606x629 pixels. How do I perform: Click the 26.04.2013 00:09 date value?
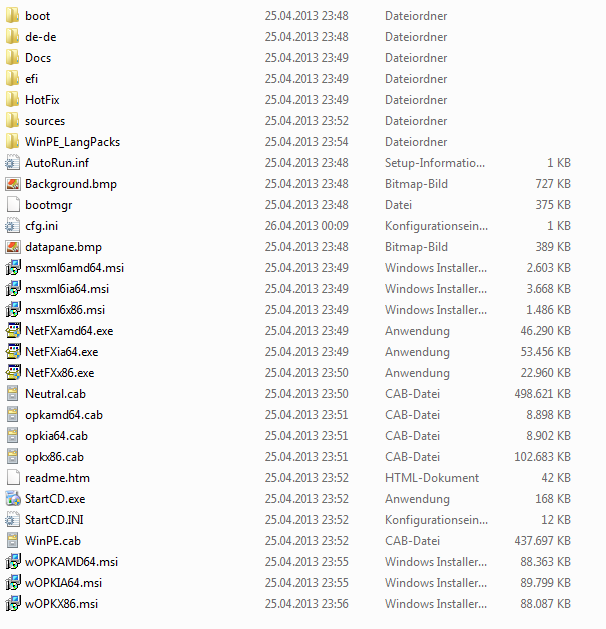tap(306, 225)
